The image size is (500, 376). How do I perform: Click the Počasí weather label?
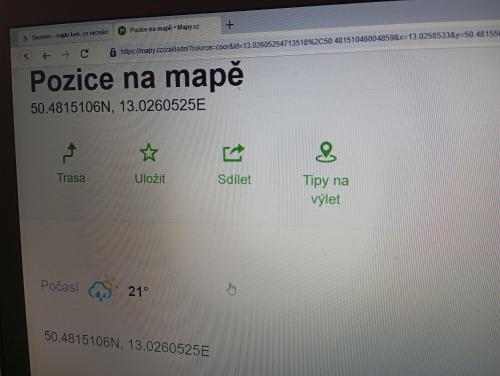pos(60,286)
